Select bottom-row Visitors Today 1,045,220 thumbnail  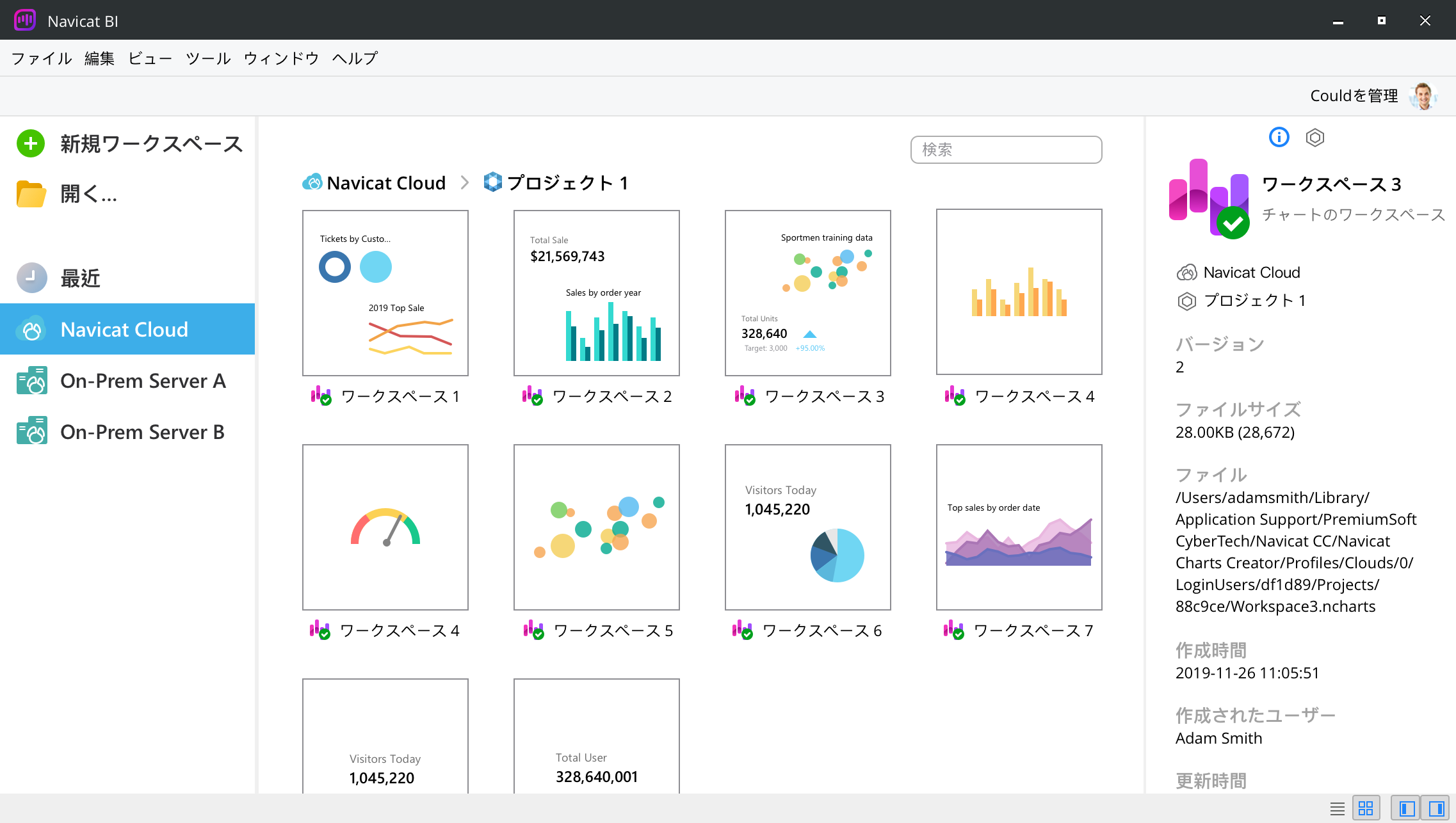385,736
